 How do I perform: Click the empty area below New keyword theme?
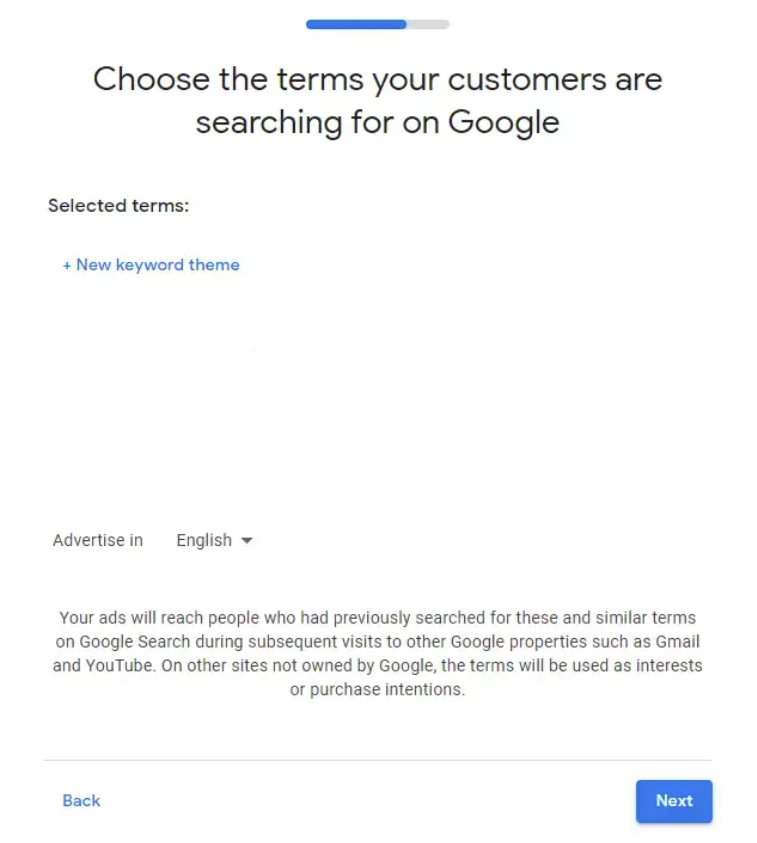(x=376, y=398)
